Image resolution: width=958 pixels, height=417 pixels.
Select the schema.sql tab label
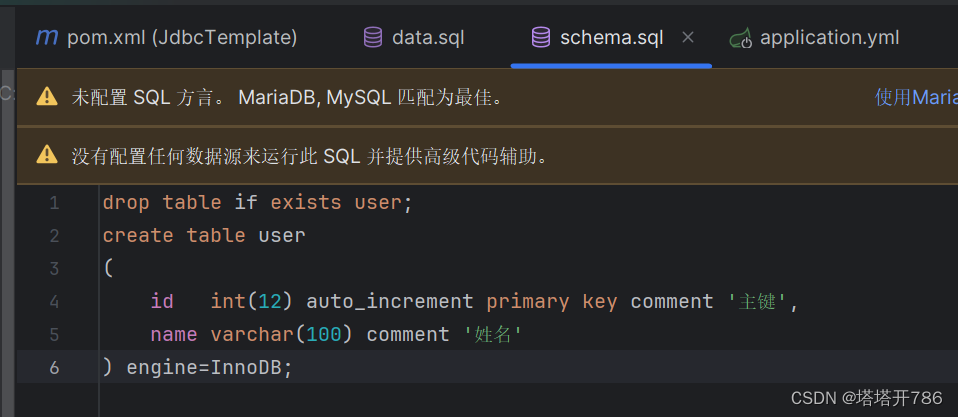pos(611,38)
